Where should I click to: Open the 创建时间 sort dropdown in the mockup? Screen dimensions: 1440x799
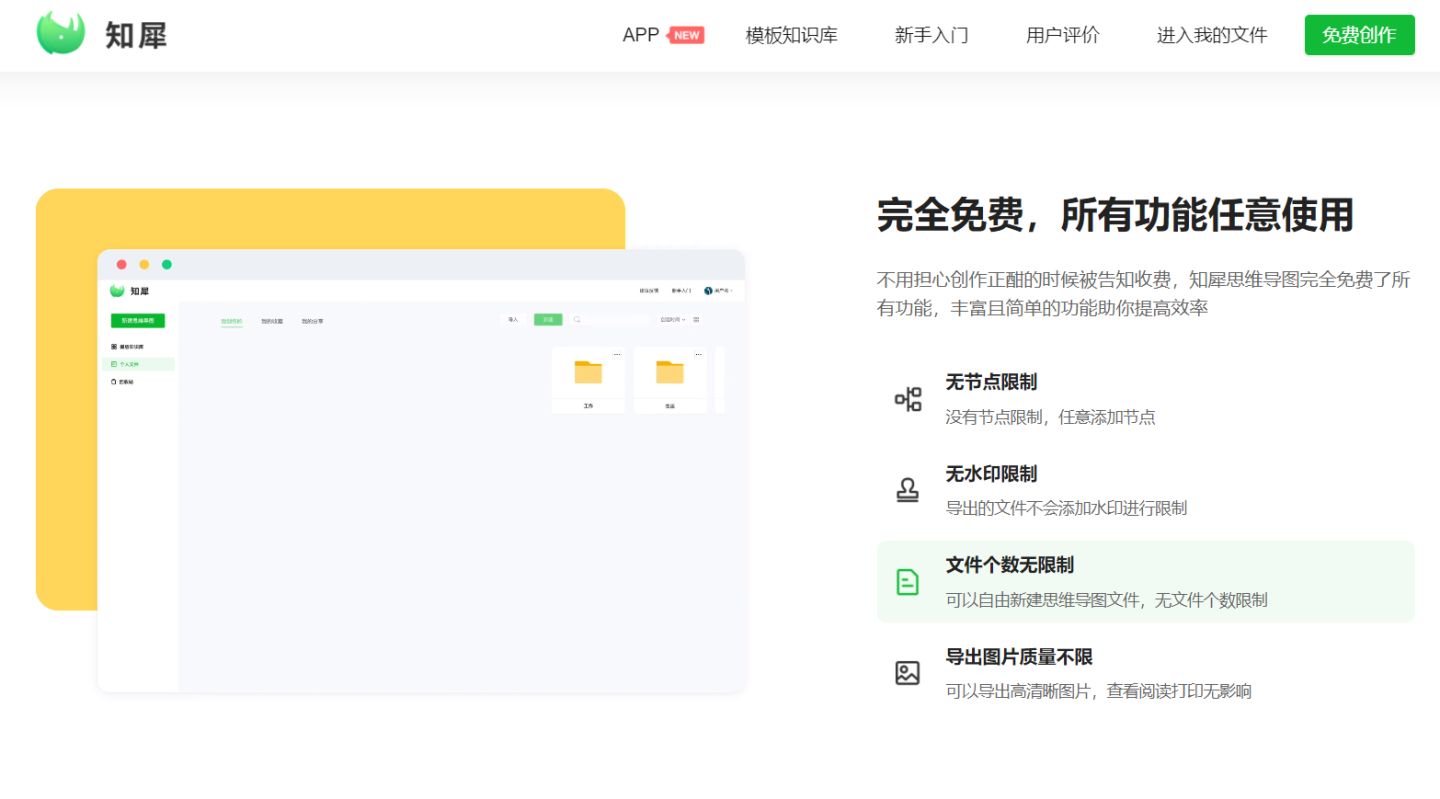pos(671,320)
